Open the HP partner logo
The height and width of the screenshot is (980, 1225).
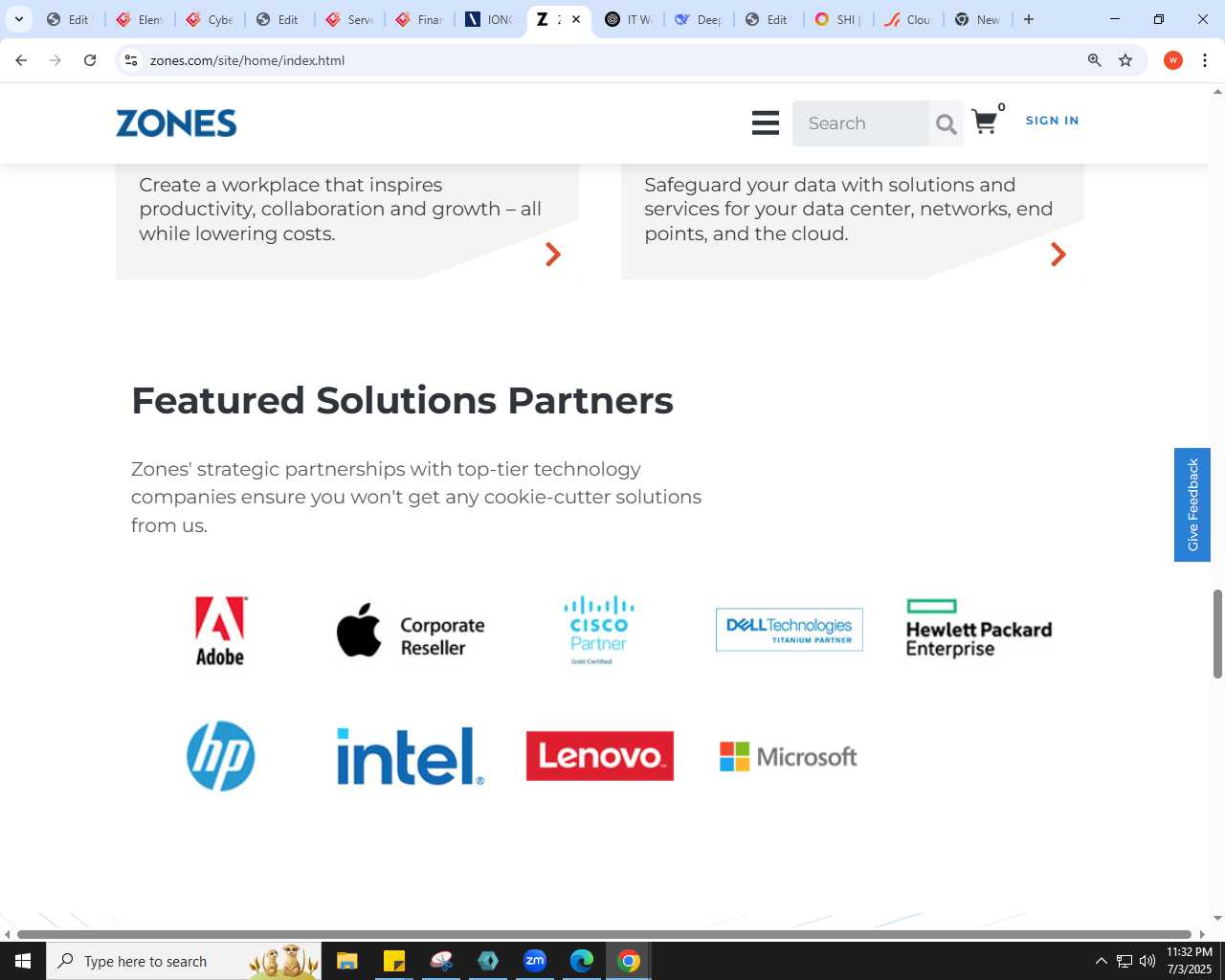[221, 756]
